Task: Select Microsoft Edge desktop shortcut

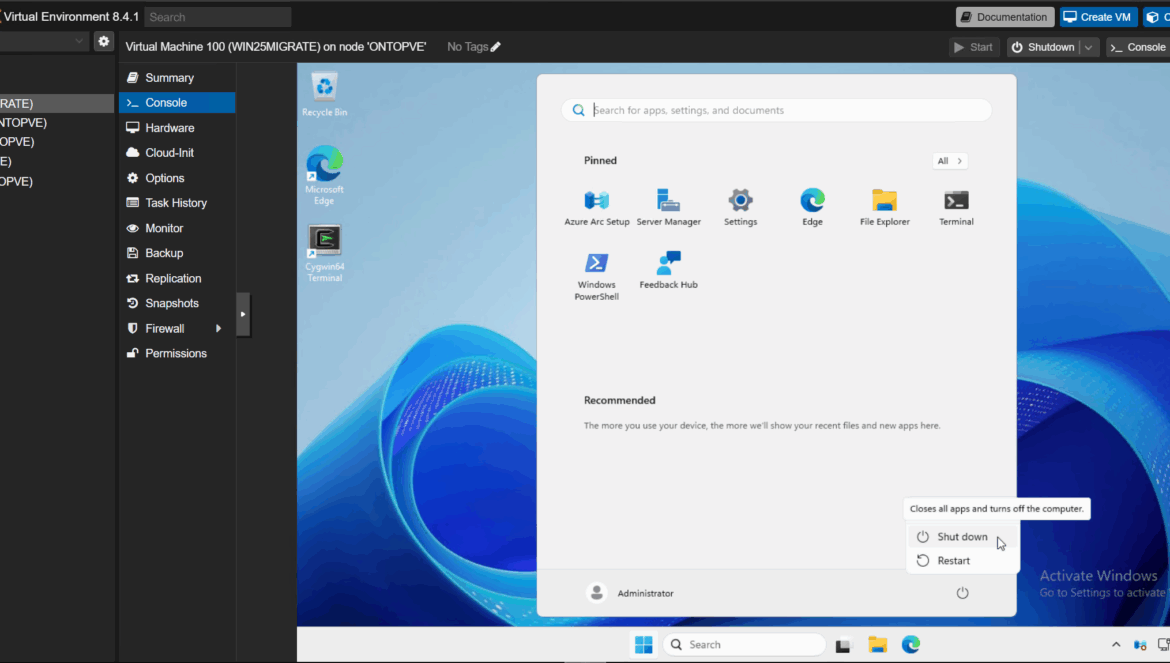Action: [325, 175]
